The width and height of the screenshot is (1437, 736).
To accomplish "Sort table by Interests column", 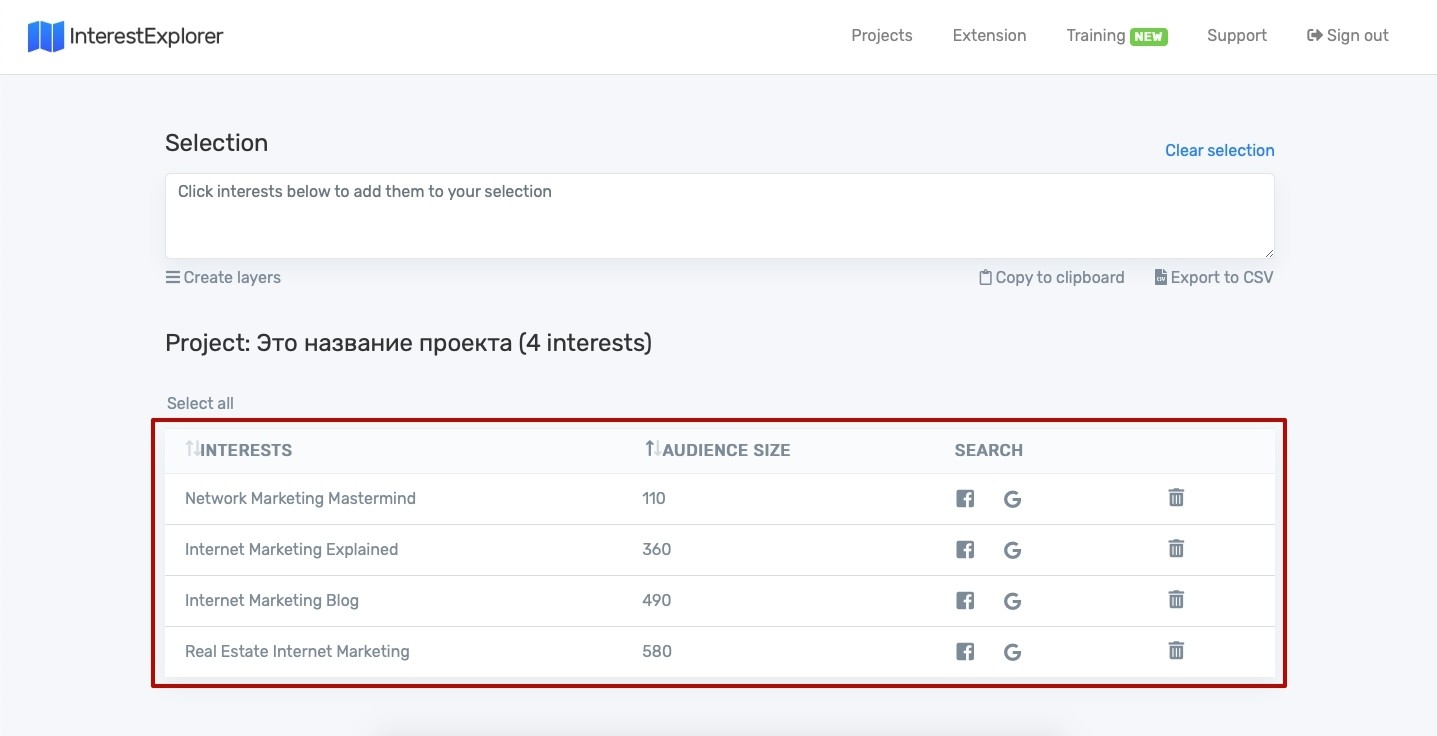I will pyautogui.click(x=239, y=450).
